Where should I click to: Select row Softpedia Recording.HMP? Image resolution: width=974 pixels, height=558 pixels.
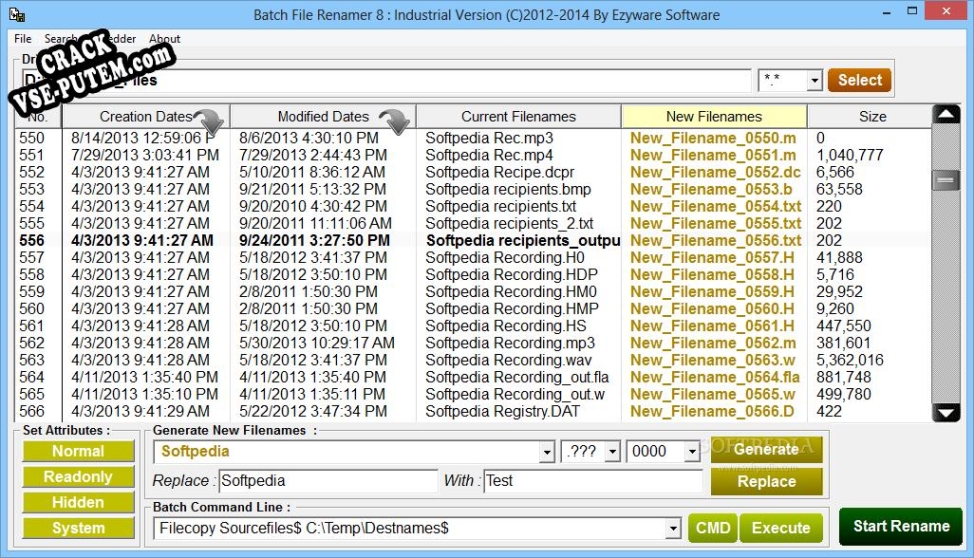472,309
